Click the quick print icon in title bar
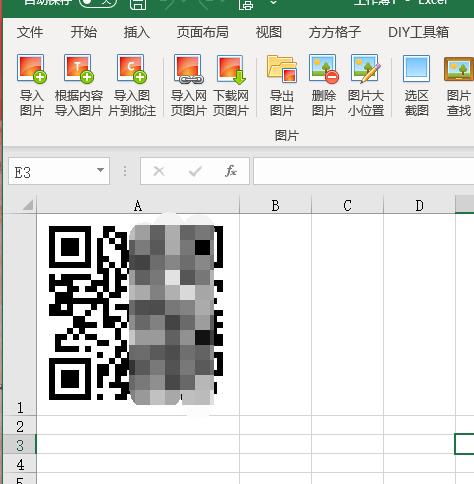This screenshot has height=484, width=474. [246, 4]
